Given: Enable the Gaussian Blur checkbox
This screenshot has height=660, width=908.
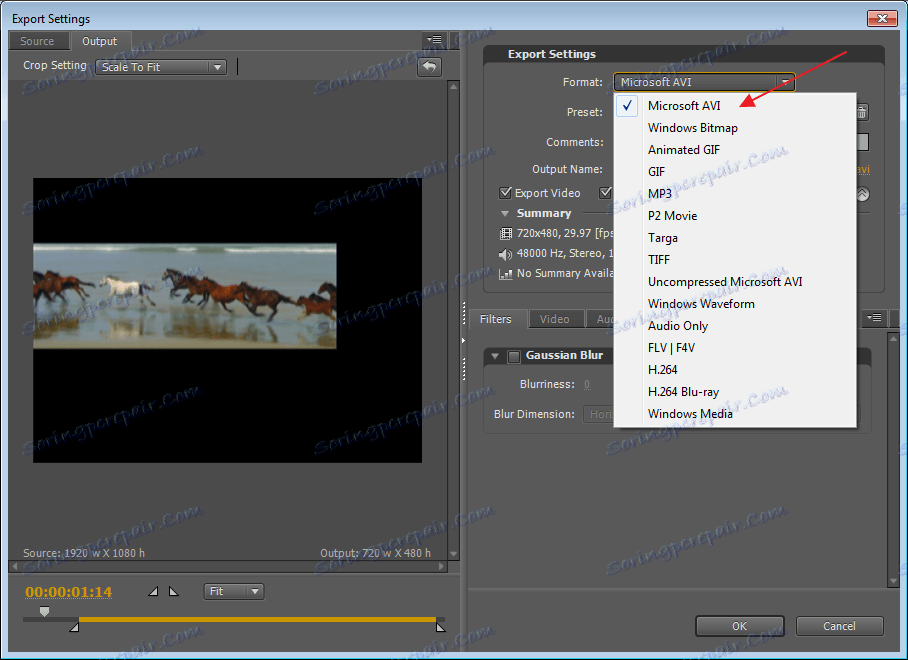Looking at the screenshot, I should point(514,356).
